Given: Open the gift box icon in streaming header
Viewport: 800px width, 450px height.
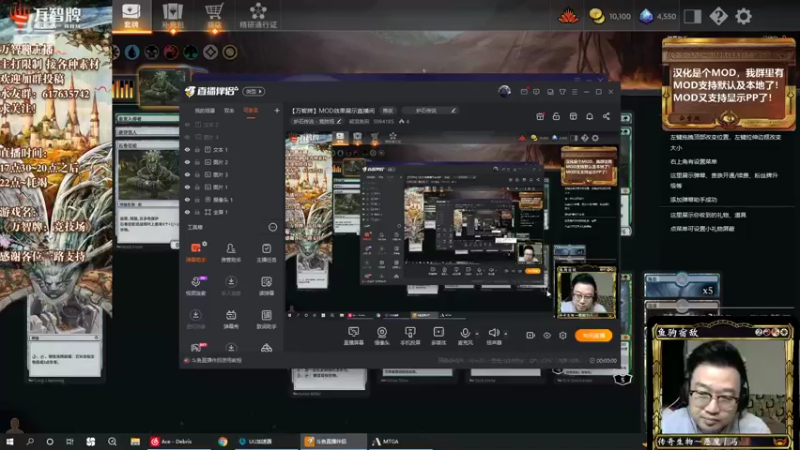Looking at the screenshot, I should 540,116.
